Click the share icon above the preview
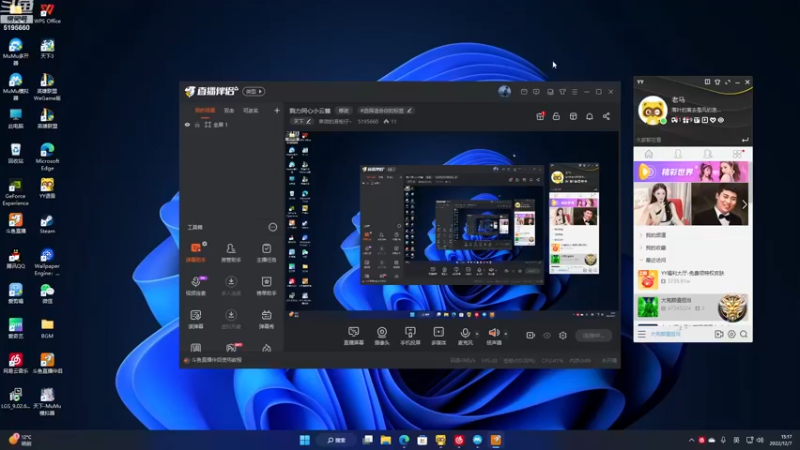The width and height of the screenshot is (800, 450). tap(606, 116)
